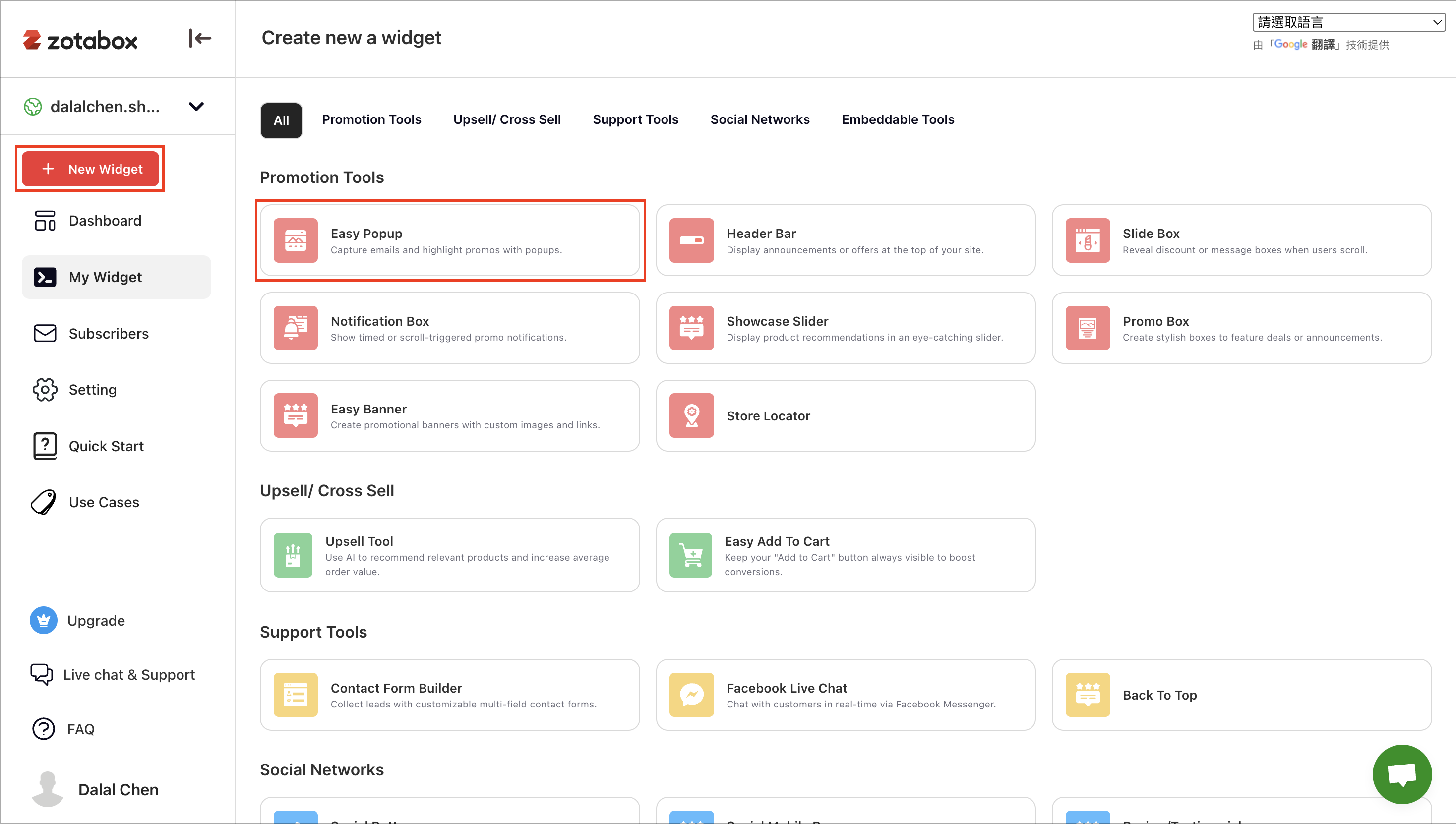Click the Upgrade crown icon

pyautogui.click(x=44, y=620)
